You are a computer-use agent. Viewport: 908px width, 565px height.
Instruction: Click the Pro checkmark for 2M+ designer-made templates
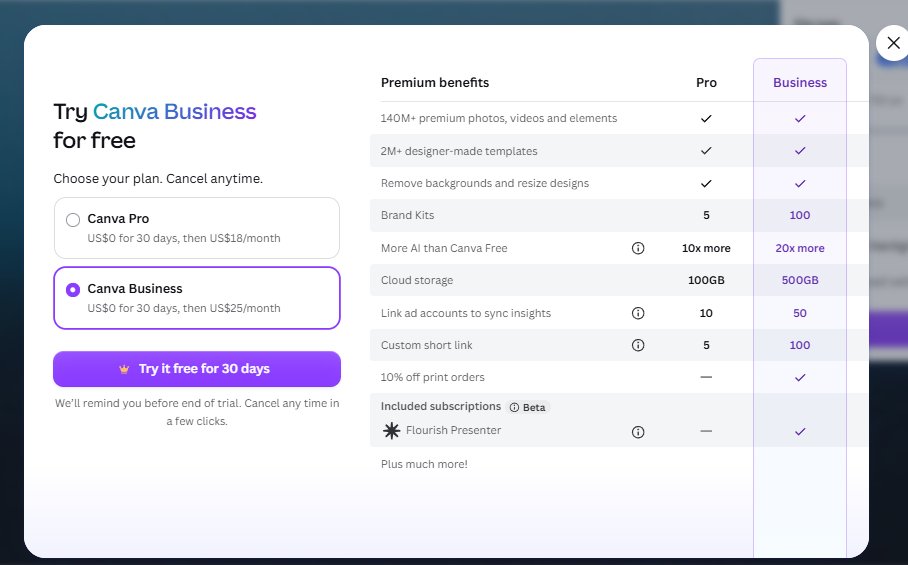click(x=706, y=151)
